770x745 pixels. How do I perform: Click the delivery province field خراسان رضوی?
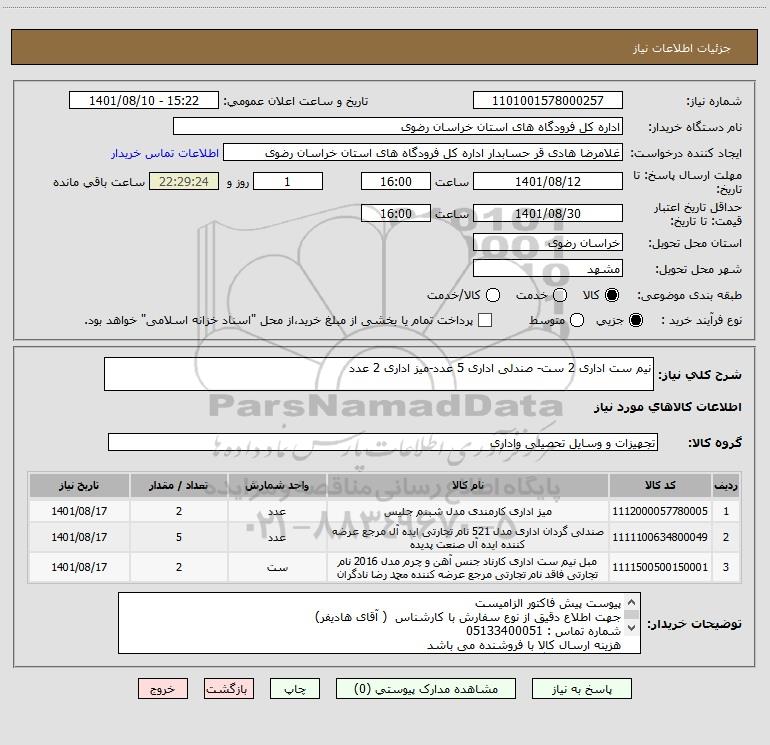pos(548,243)
